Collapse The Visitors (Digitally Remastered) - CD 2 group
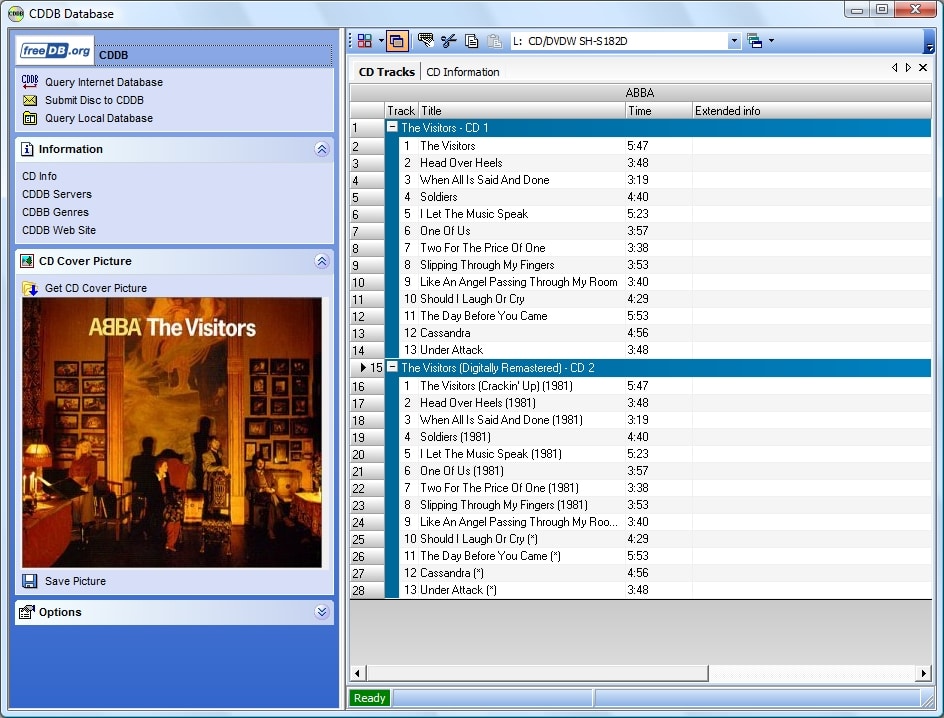Viewport: 944px width, 718px height. 392,367
